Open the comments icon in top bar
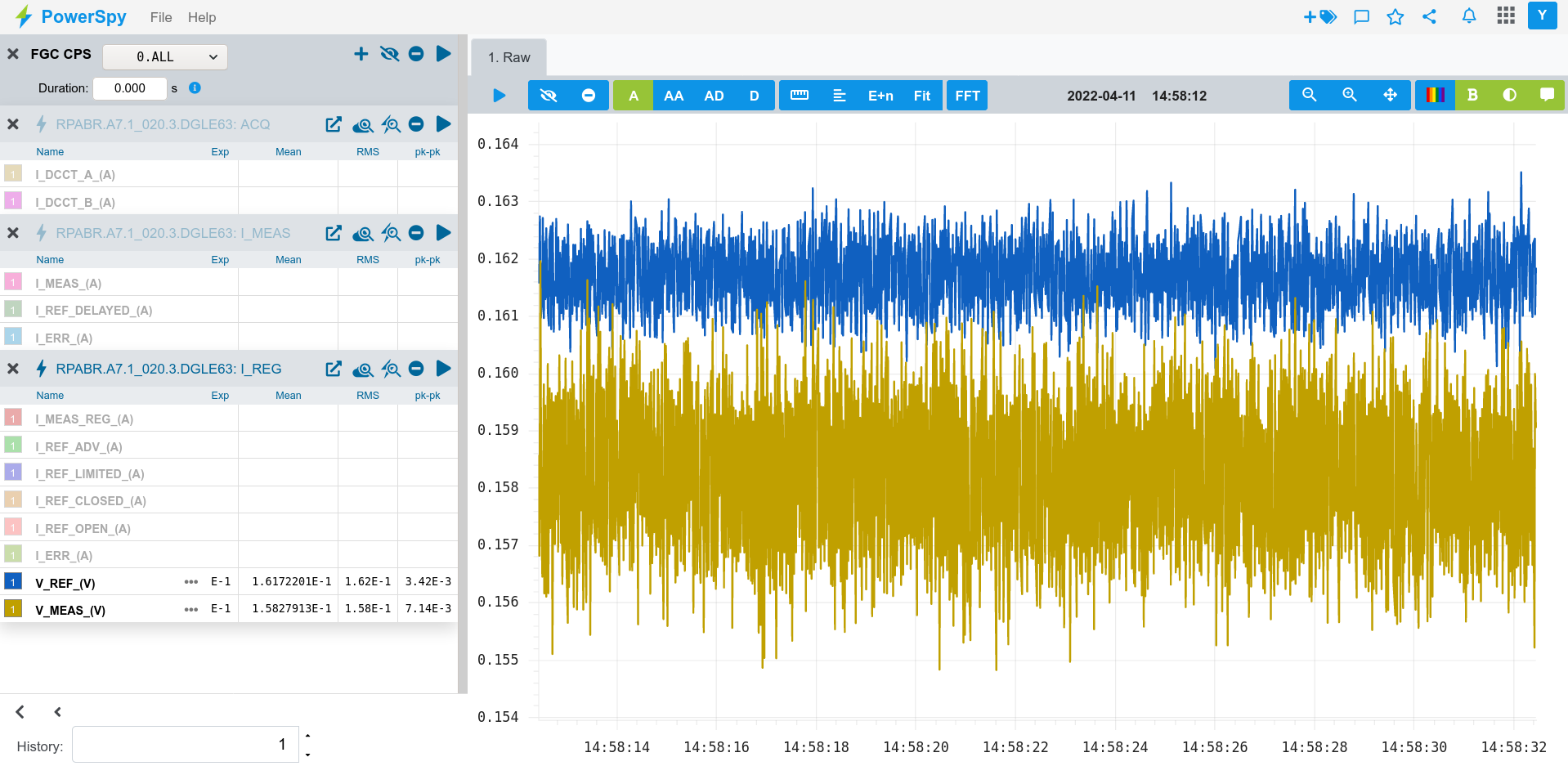The height and width of the screenshot is (766, 1568). click(x=1361, y=16)
